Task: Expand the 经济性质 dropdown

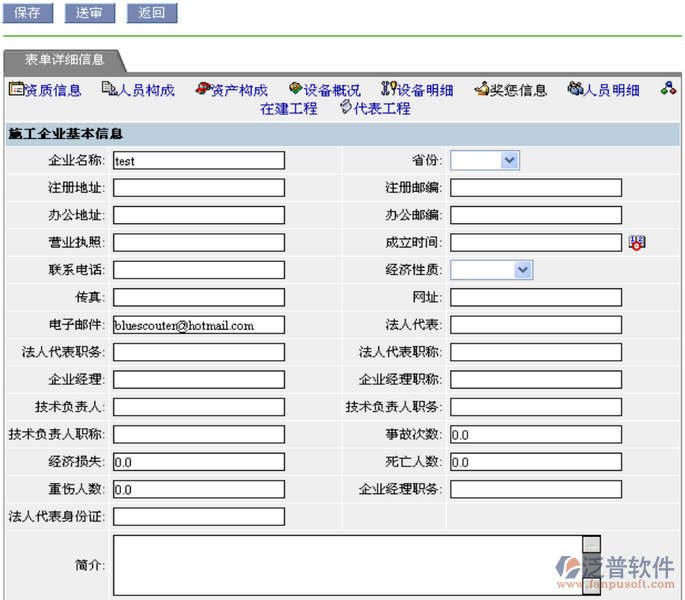Action: coord(522,270)
